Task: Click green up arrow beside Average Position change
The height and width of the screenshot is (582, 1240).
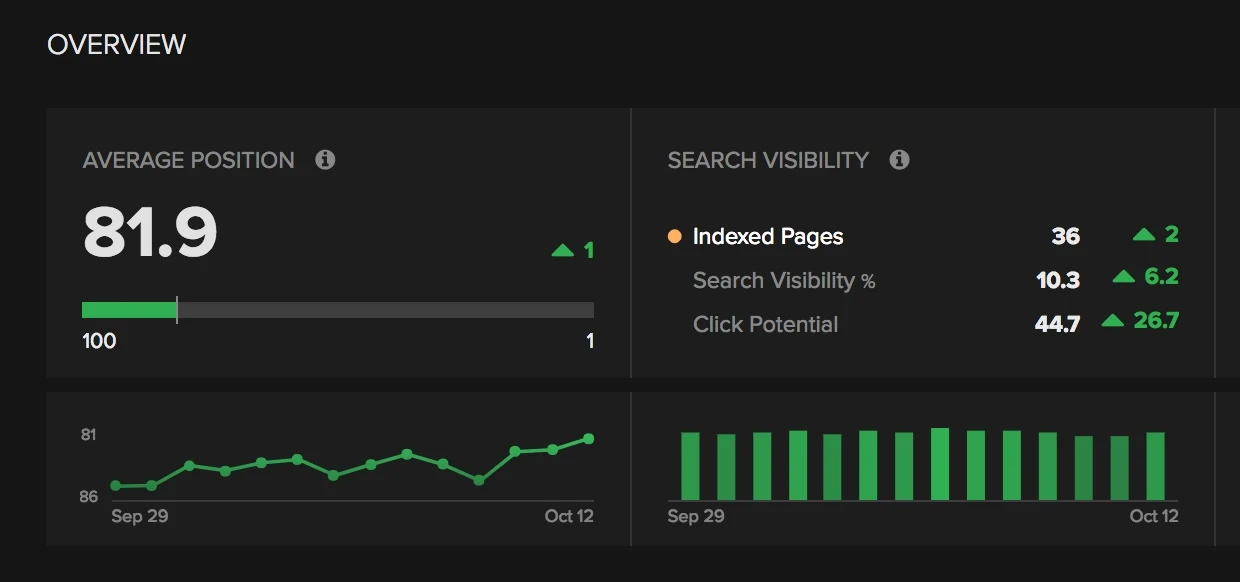Action: 563,251
